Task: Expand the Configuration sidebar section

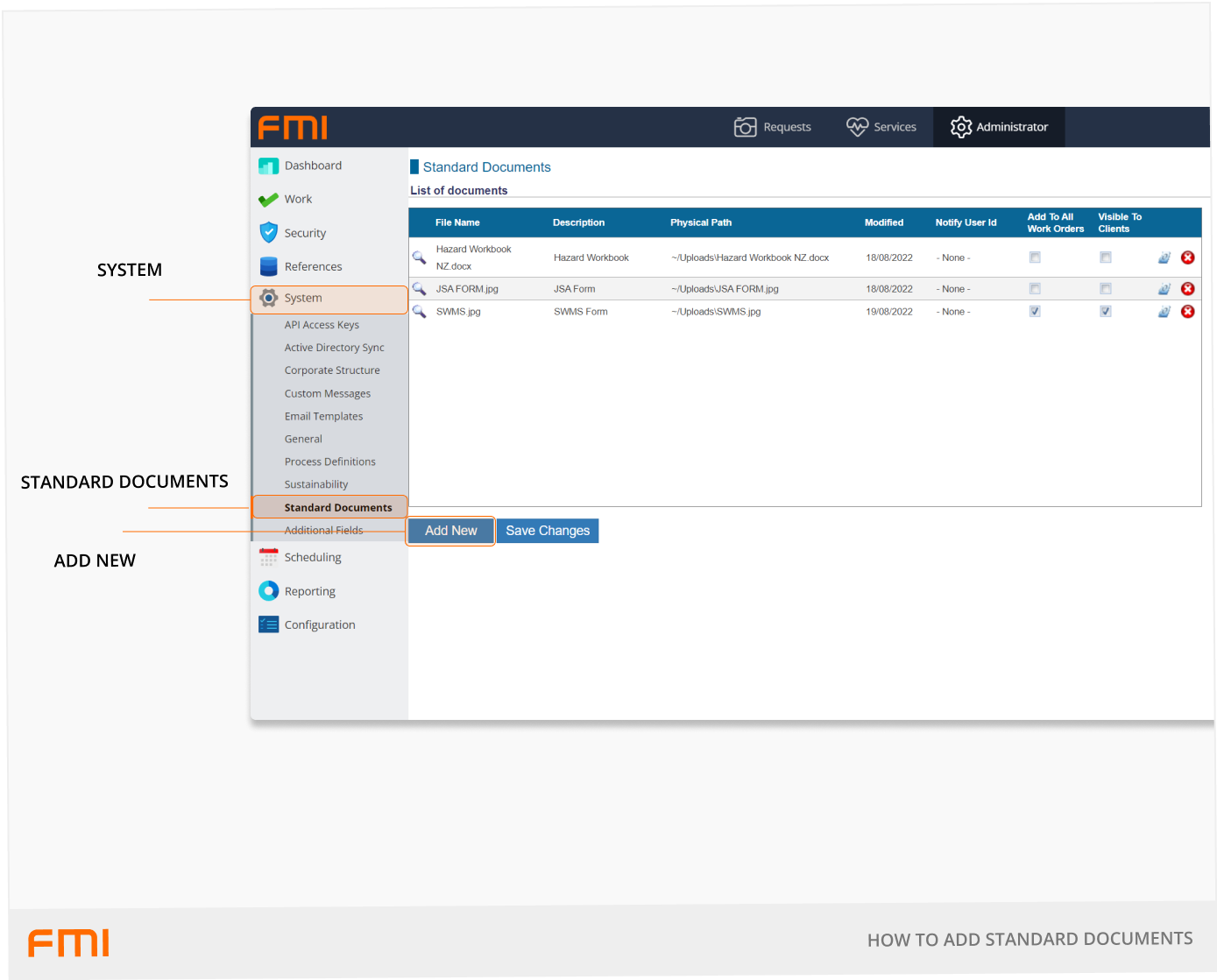Action: [319, 624]
